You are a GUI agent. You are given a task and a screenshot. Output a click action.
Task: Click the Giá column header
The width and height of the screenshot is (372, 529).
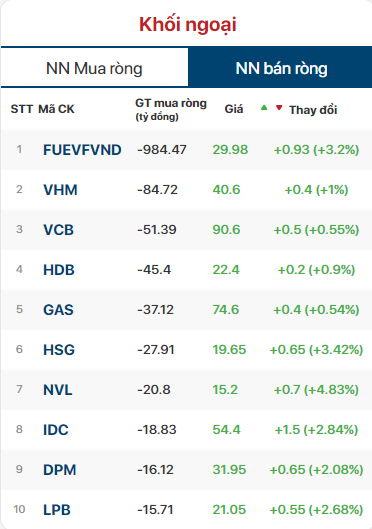pos(234,109)
